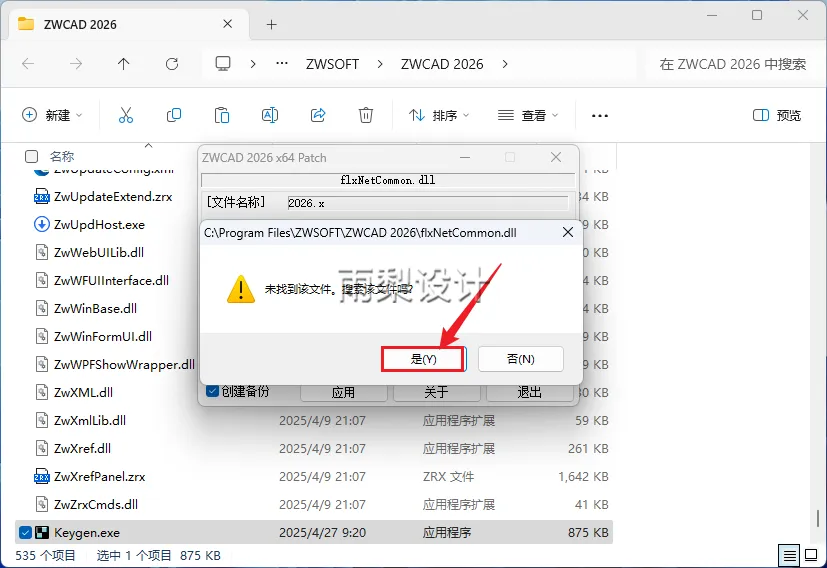Refresh the folder view
Viewport: 827px width, 568px height.
pos(172,64)
